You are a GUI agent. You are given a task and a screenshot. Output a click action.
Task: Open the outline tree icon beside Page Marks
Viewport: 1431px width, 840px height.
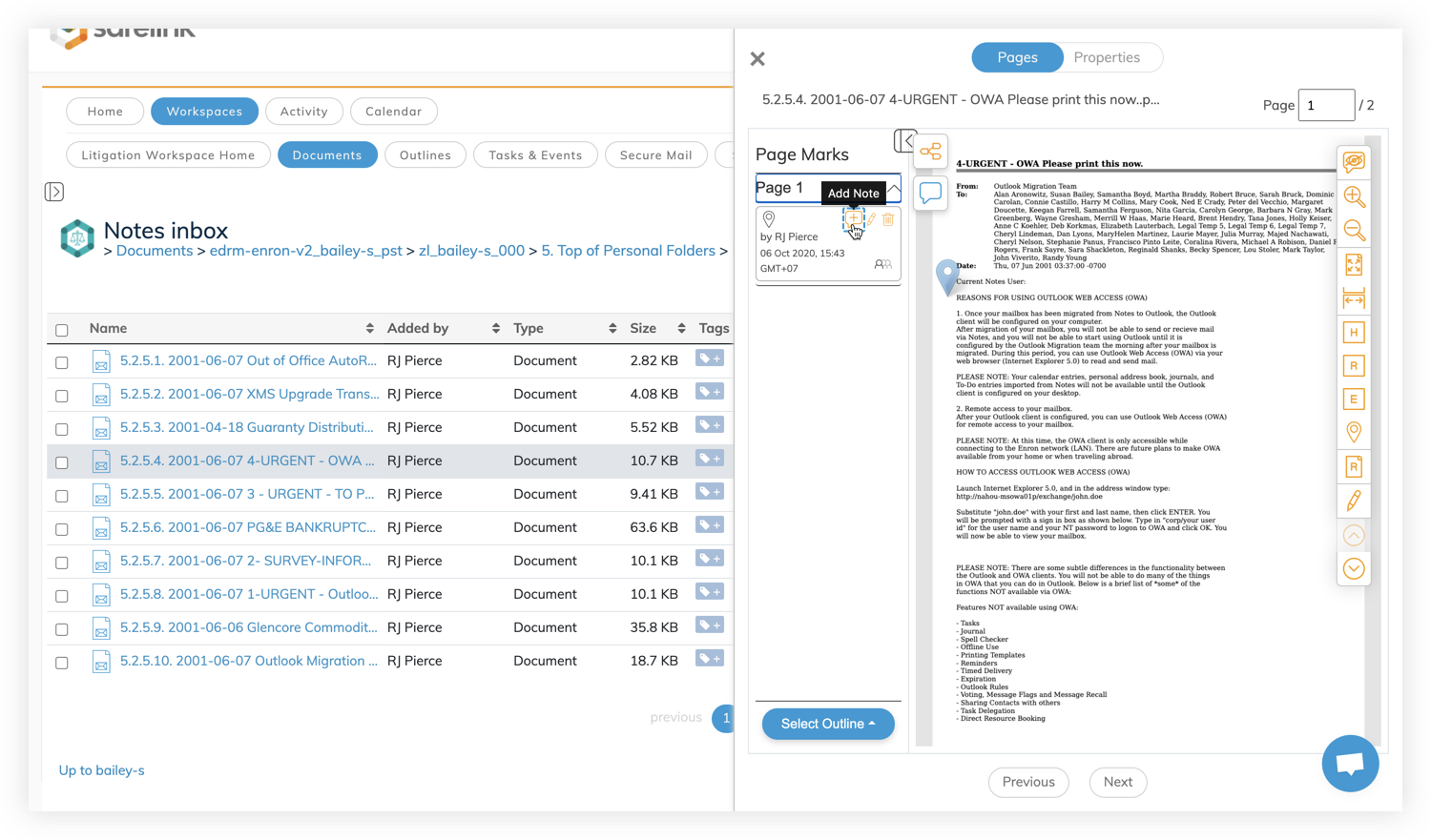pyautogui.click(x=930, y=152)
